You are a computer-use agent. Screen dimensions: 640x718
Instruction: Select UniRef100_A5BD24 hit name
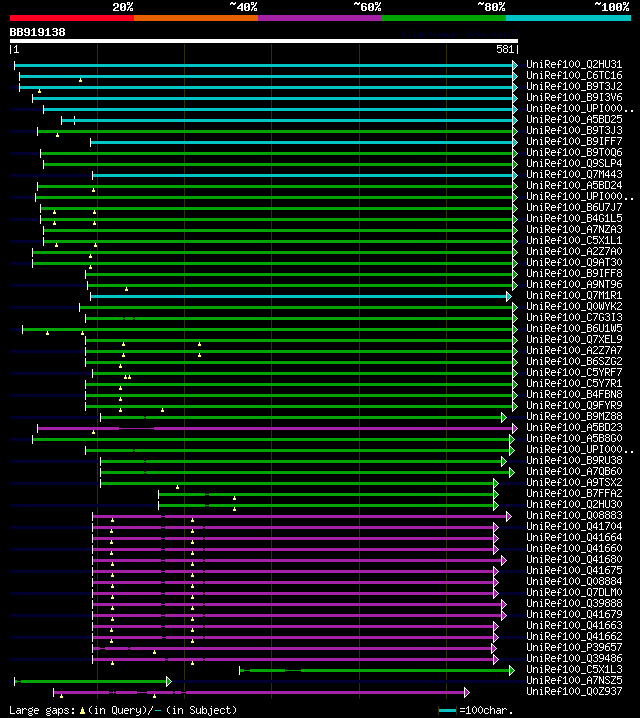[574, 185]
